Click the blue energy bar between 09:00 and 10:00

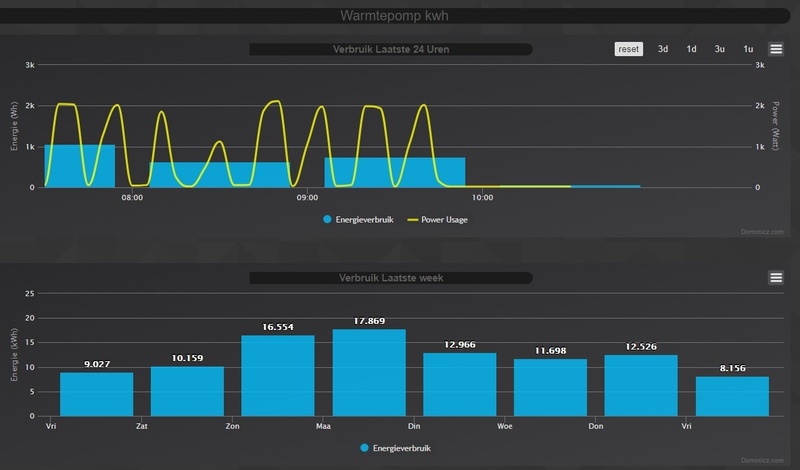395,172
